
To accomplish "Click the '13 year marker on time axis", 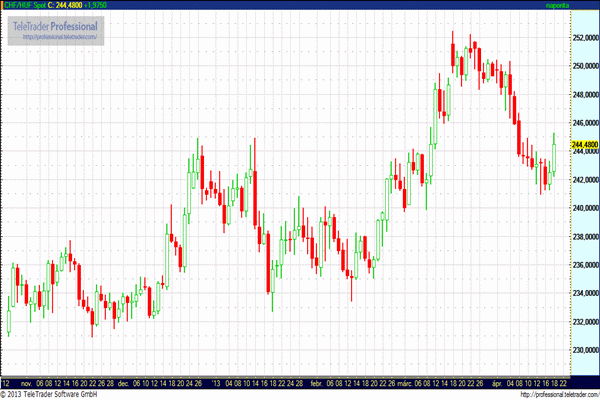I will [x=216, y=382].
